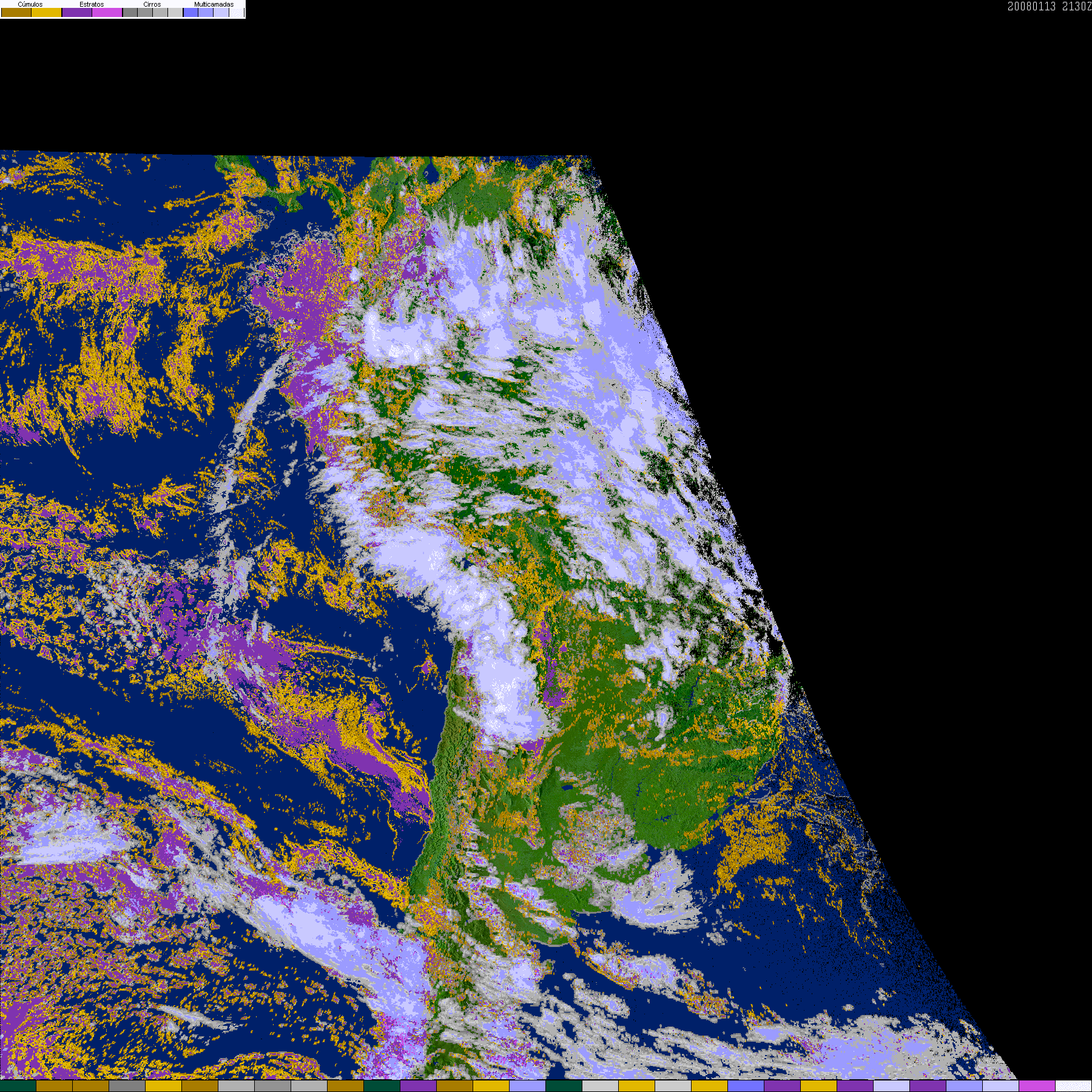The image size is (1092, 1092).
Task: Pick the magenta cell in bottom color strip
Action: pyautogui.click(x=1037, y=1086)
